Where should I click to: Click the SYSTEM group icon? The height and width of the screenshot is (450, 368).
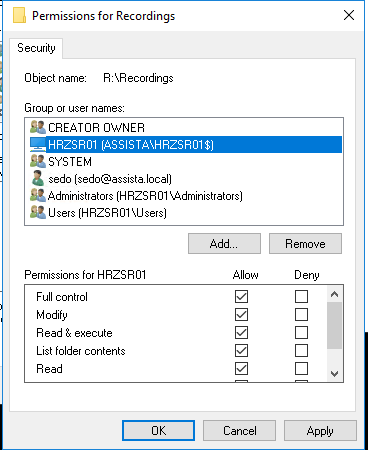click(38, 161)
